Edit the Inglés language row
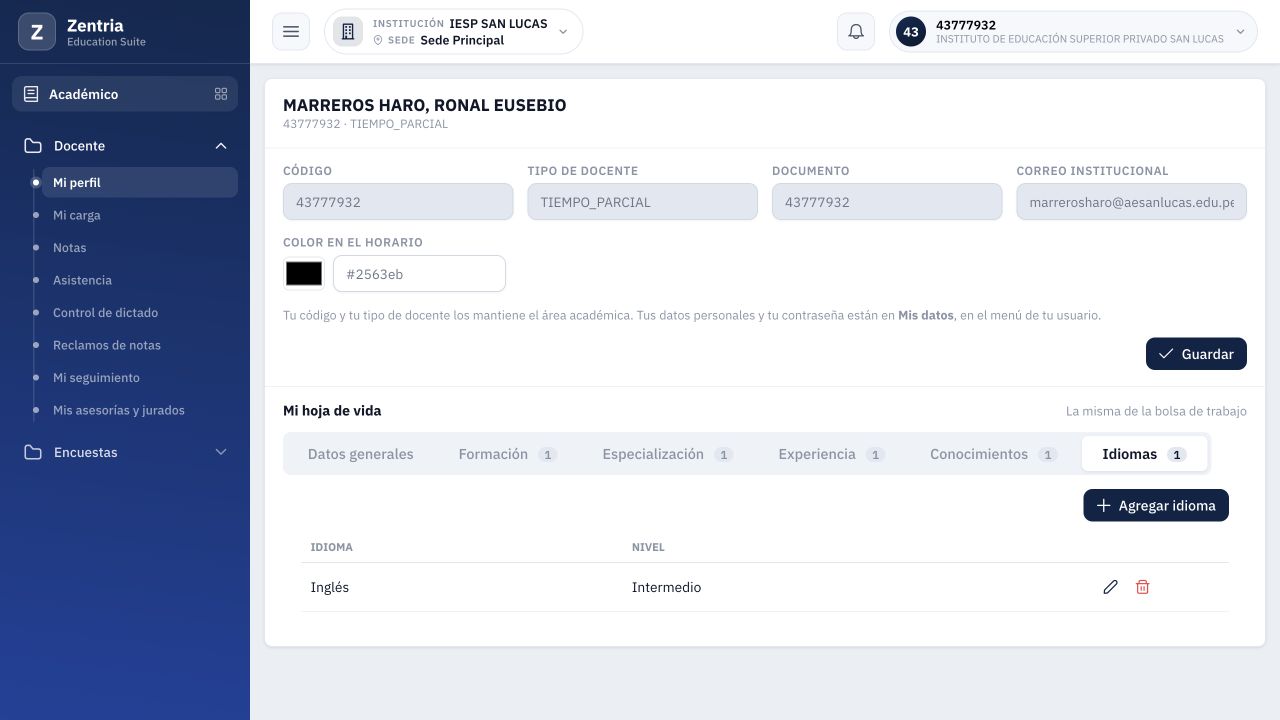 pyautogui.click(x=1110, y=587)
